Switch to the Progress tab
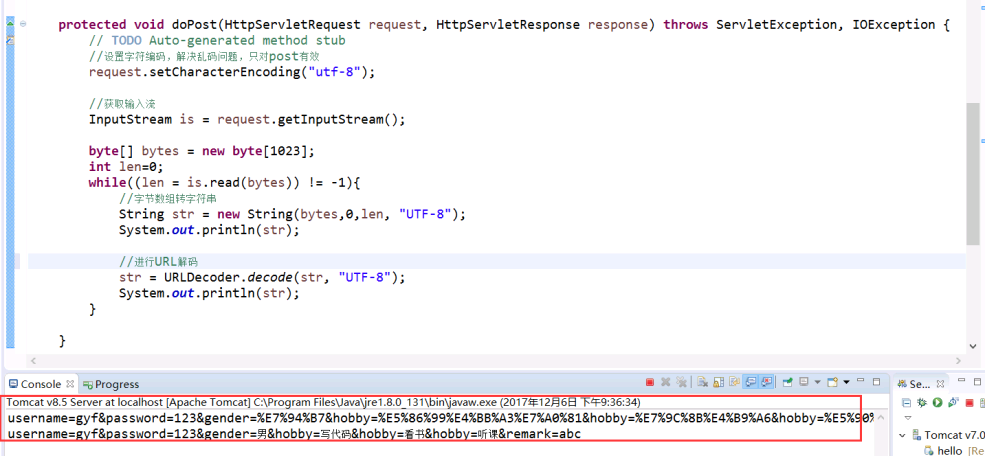This screenshot has height=457, width=985. click(x=111, y=384)
